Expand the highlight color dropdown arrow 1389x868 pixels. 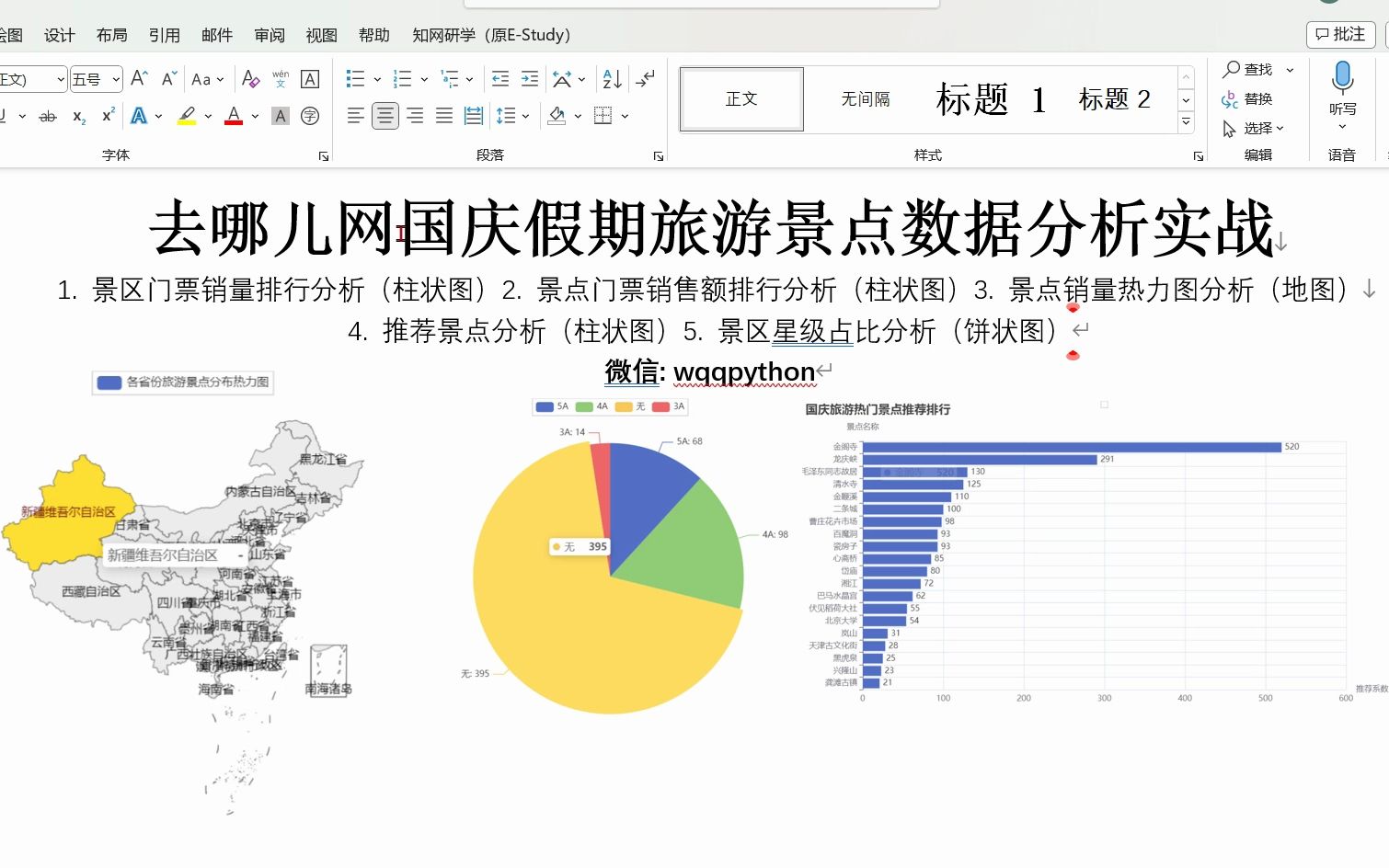(208, 116)
